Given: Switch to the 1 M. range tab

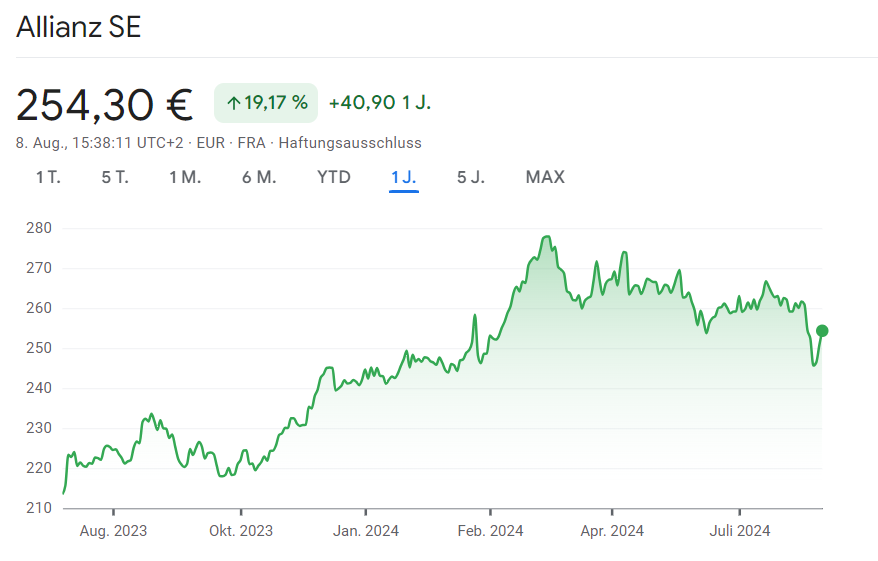Looking at the screenshot, I should tap(185, 177).
